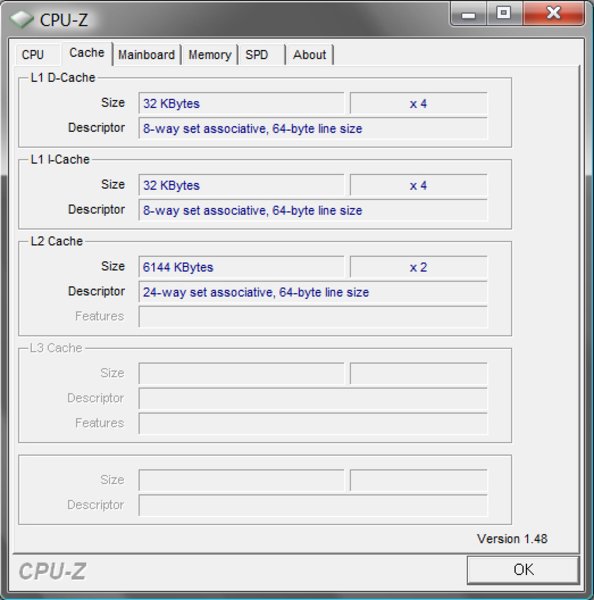Click the OK button
This screenshot has width=594, height=600.
pyautogui.click(x=523, y=569)
